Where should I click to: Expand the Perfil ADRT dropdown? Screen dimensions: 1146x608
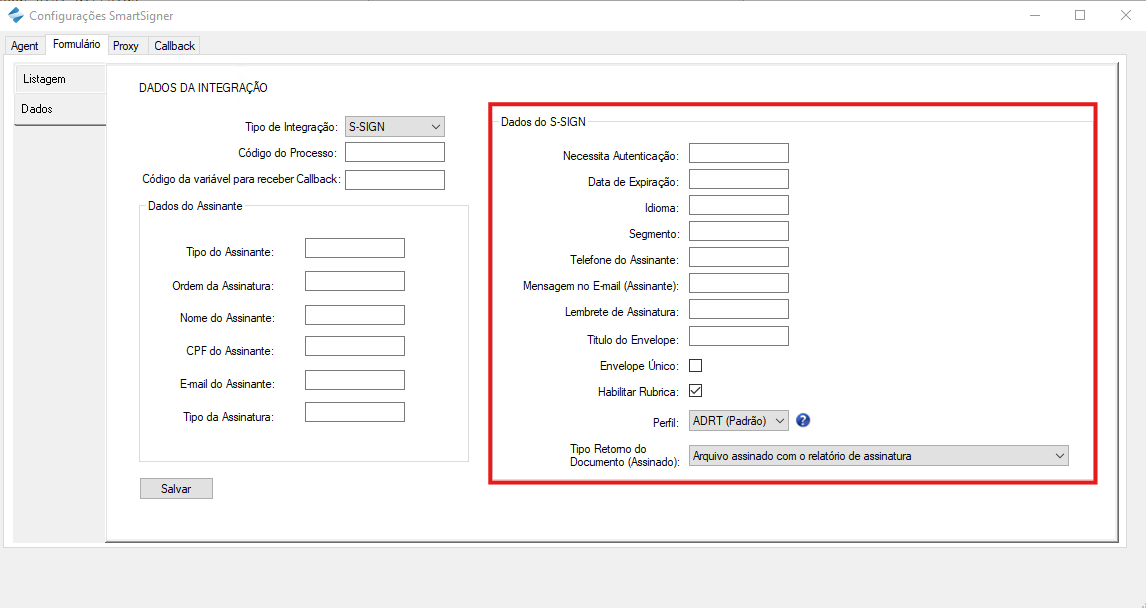pos(739,421)
